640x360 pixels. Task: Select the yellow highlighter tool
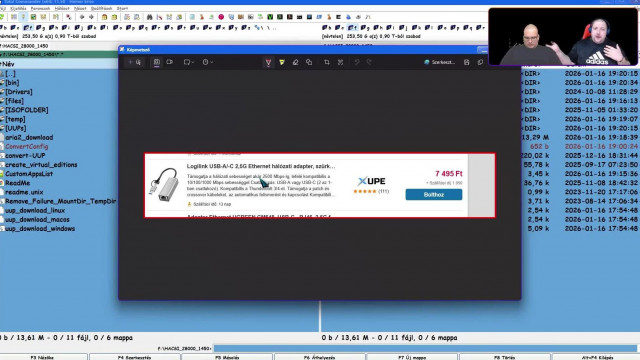click(282, 62)
